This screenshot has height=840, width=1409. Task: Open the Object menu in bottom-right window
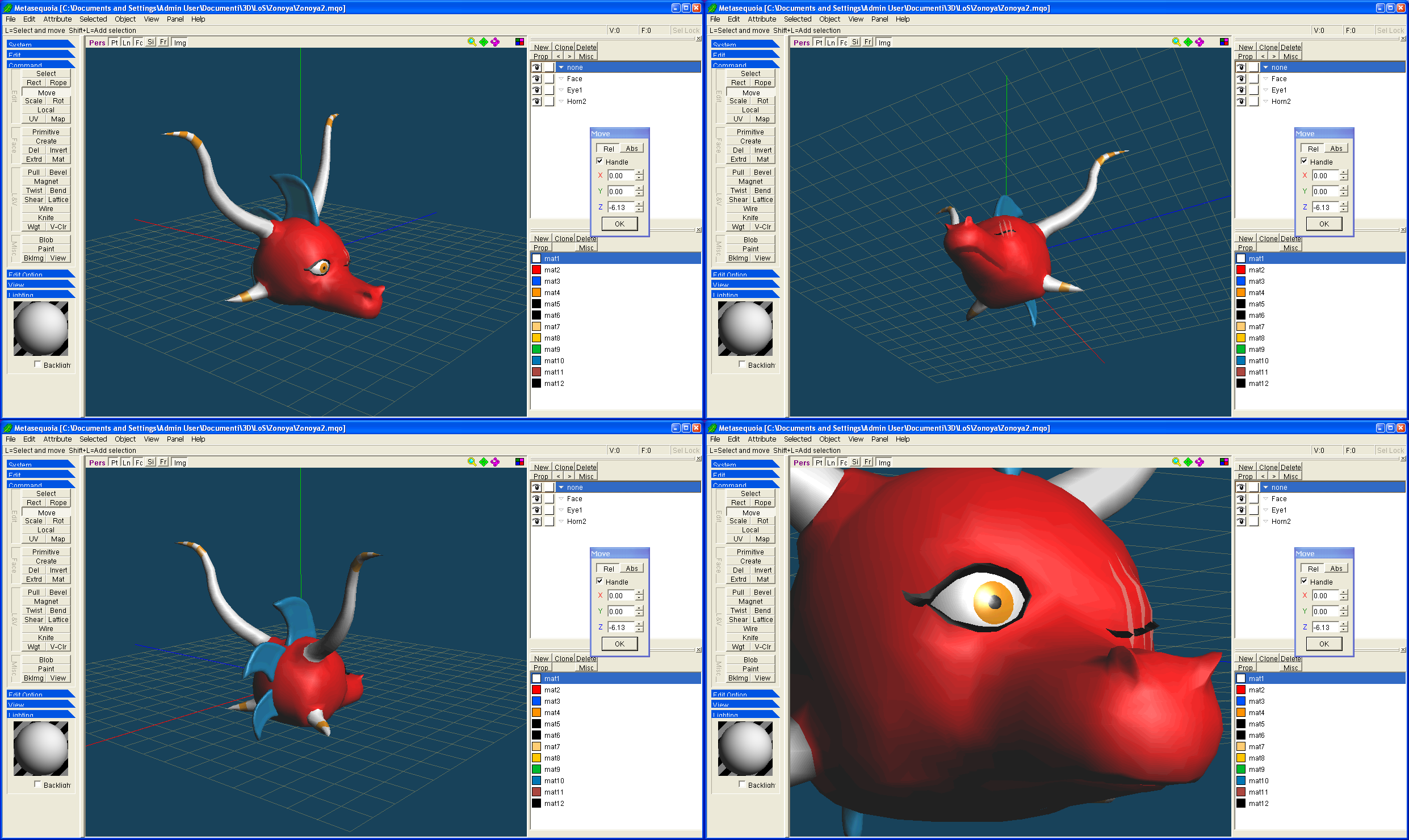tap(829, 439)
